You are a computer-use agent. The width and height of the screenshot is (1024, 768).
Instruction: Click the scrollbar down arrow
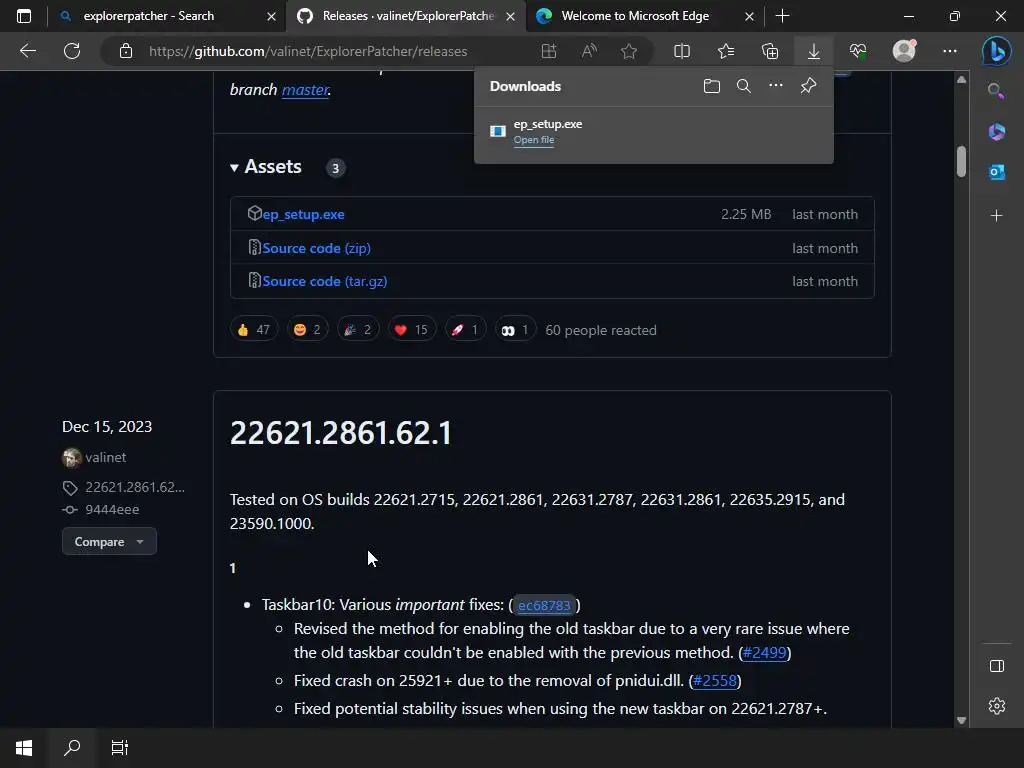(961, 720)
